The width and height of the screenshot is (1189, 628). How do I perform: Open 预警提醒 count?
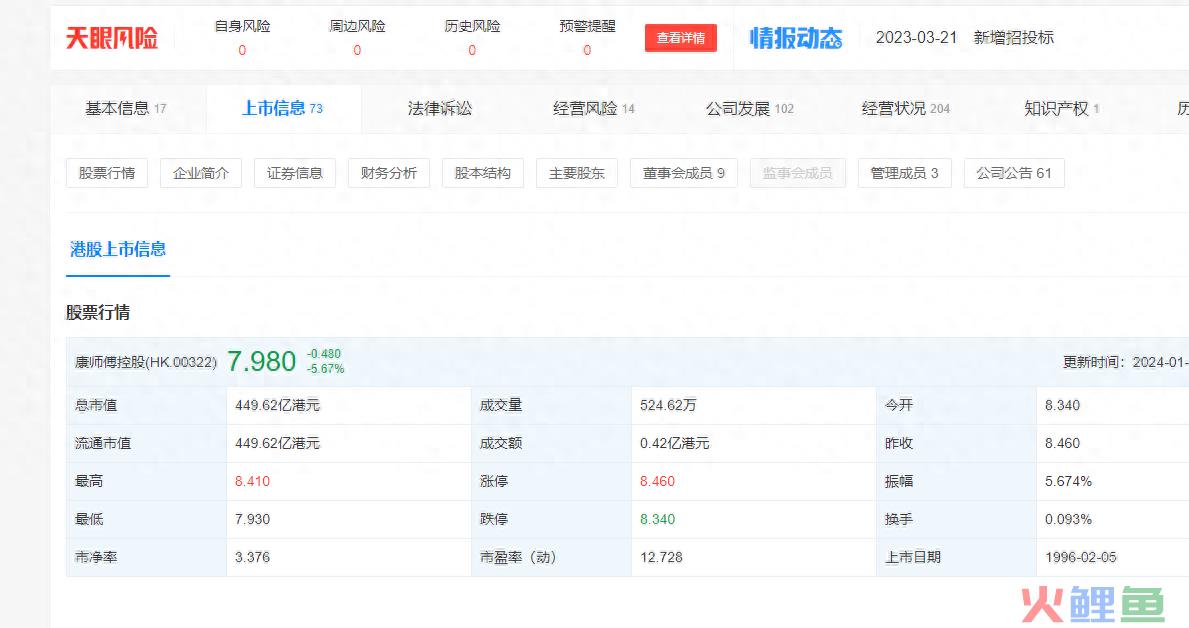[587, 50]
